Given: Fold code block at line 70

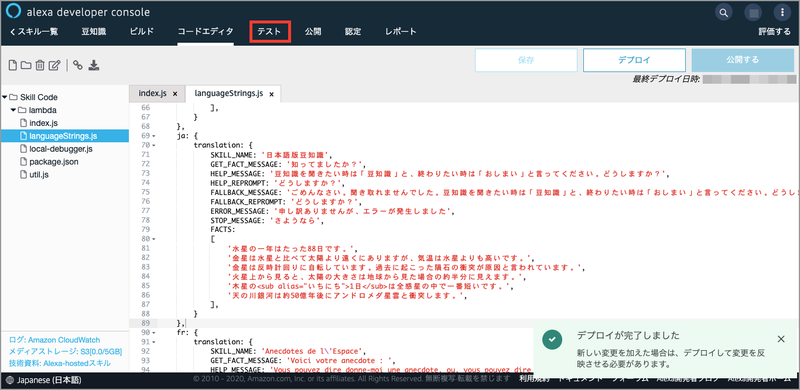Looking at the screenshot, I should (154, 145).
